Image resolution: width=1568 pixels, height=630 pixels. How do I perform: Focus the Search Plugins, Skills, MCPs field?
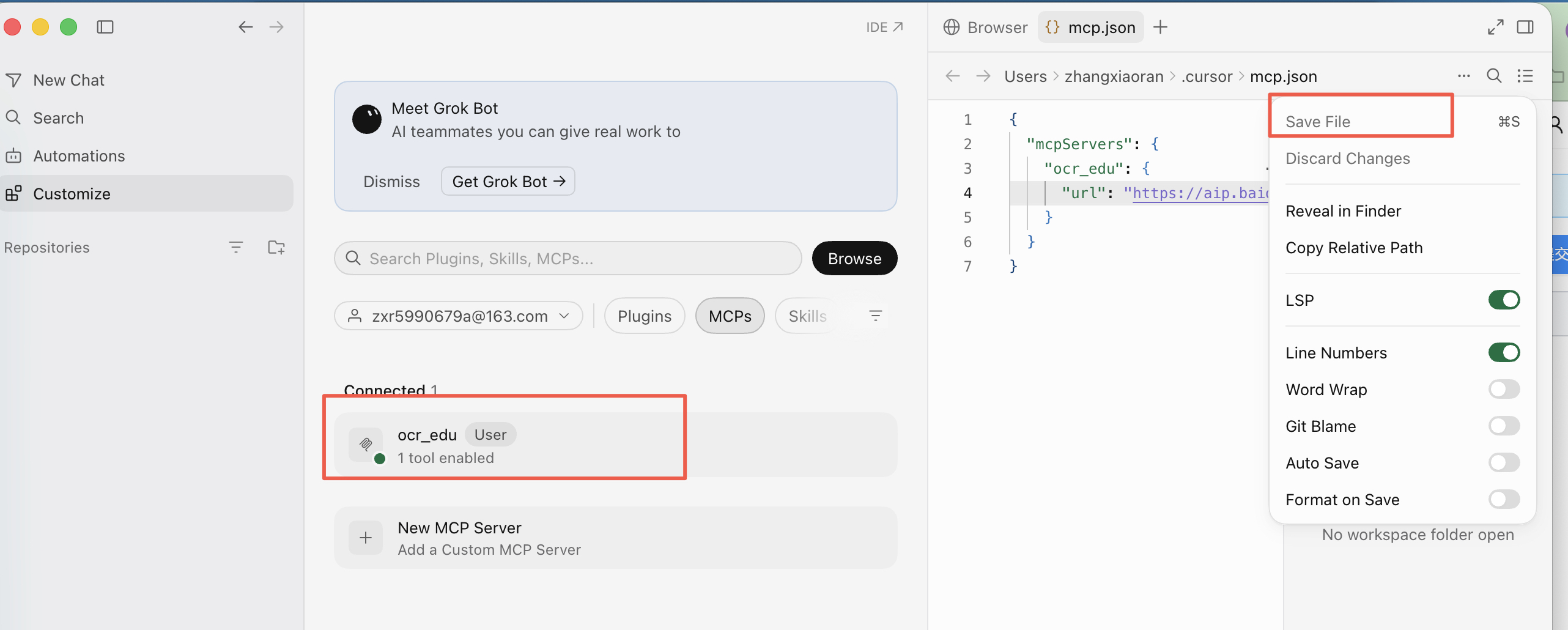568,259
